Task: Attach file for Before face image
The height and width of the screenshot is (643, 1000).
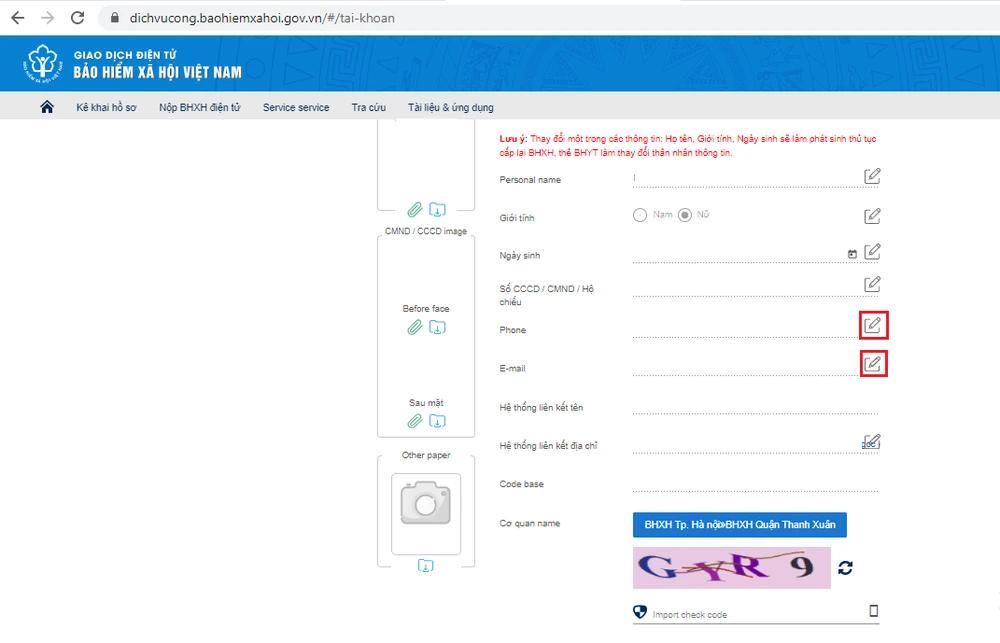Action: tap(415, 328)
